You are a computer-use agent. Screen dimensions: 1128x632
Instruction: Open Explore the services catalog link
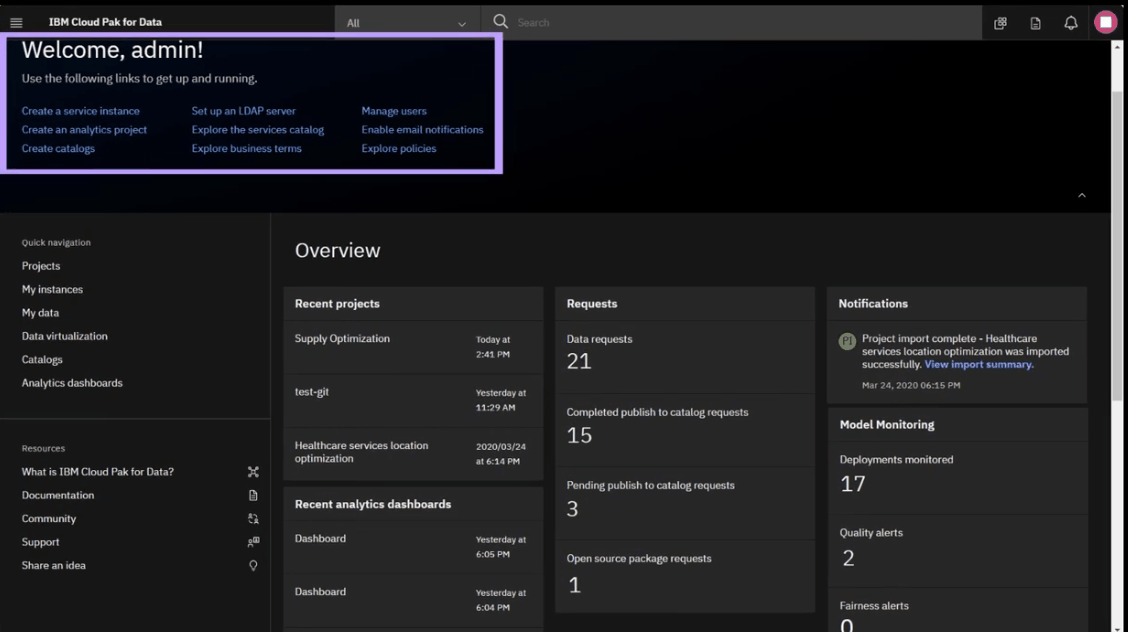(258, 129)
